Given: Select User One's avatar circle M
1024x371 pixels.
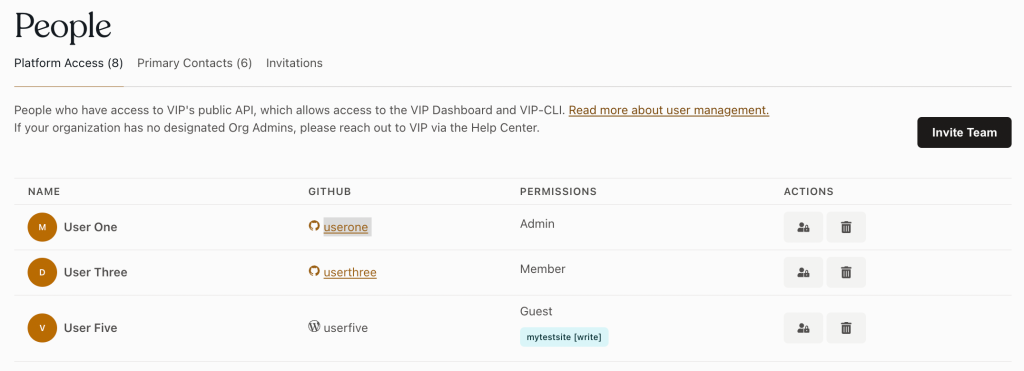Looking at the screenshot, I should [x=42, y=227].
